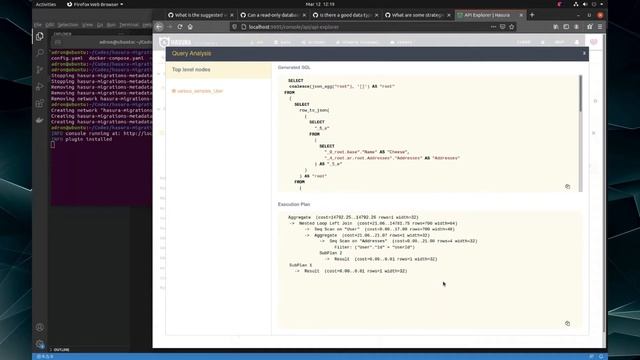Viewport: 640px width, 360px height.
Task: Open the Firefox Web Browser app menu
Action: [95, 4]
